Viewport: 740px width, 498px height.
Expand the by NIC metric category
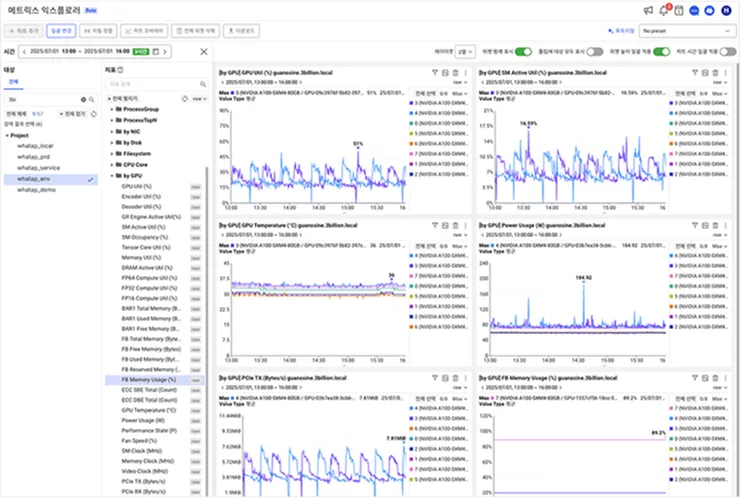point(112,131)
